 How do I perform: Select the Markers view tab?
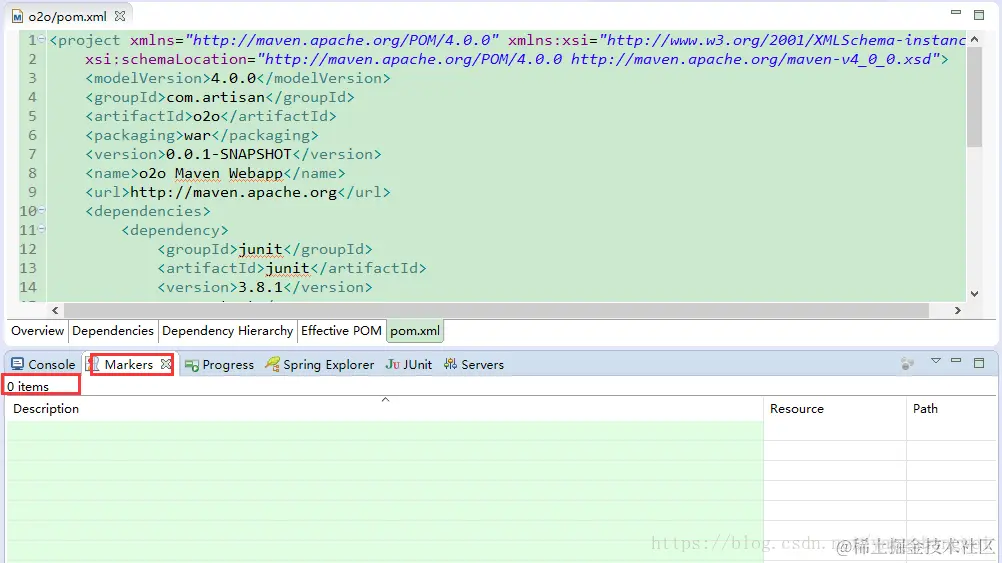[128, 364]
